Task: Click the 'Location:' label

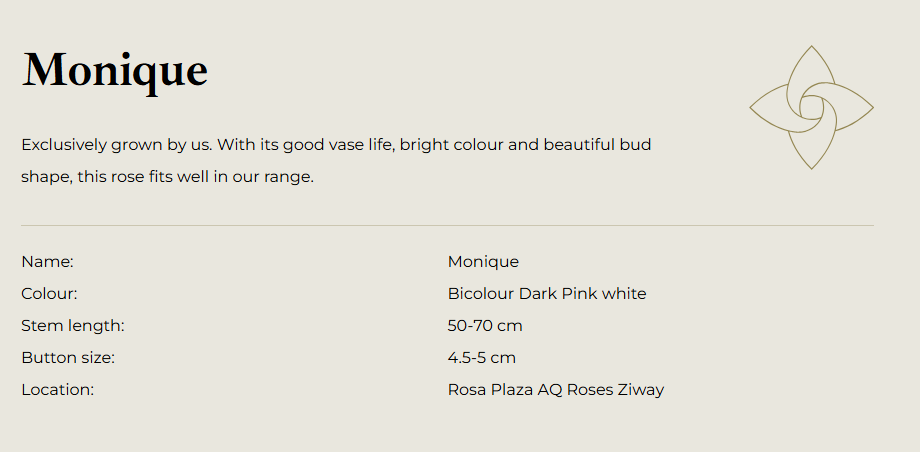Action: (58, 390)
